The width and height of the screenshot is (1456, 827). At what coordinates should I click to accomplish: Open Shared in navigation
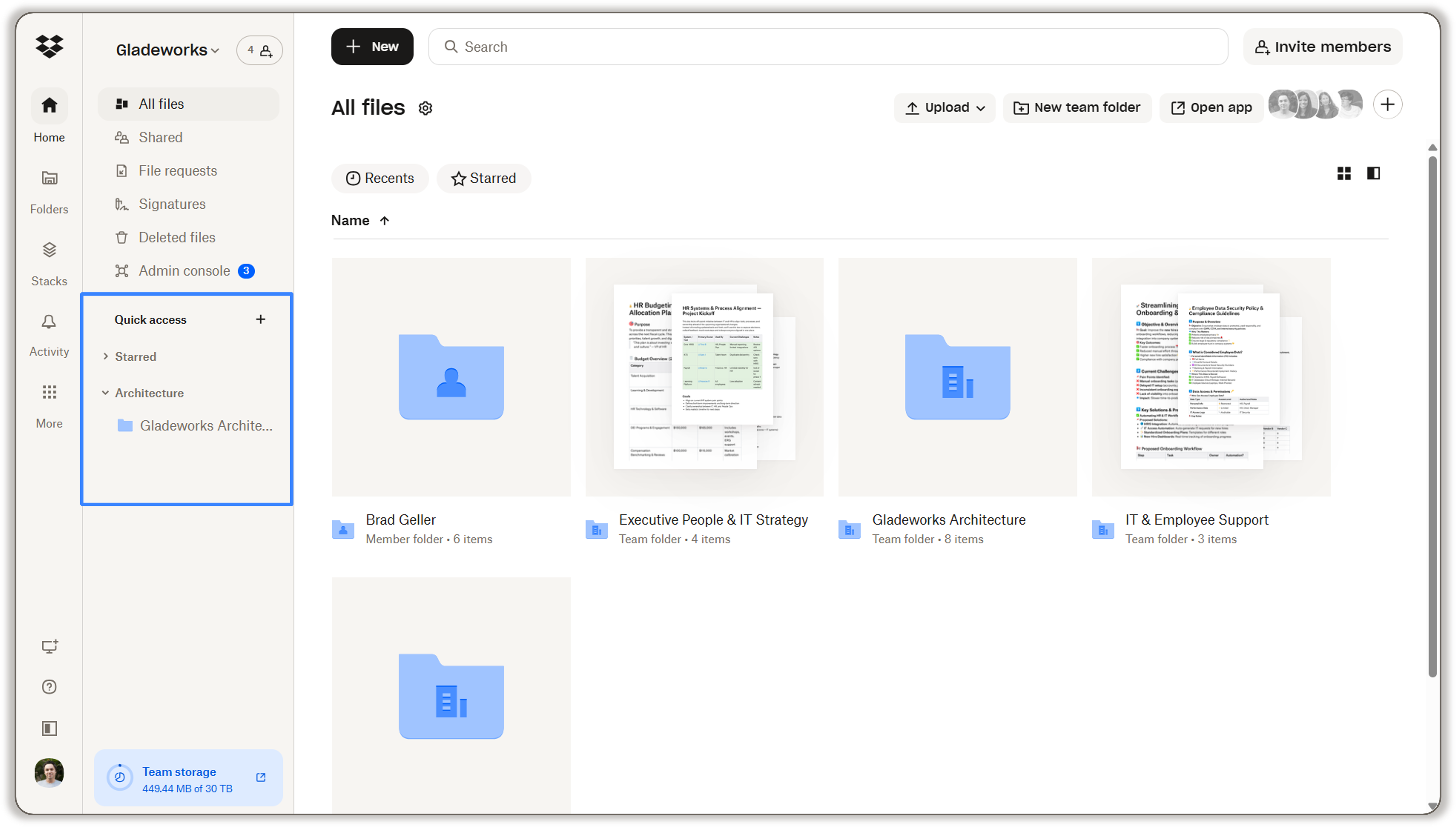[x=189, y=137]
